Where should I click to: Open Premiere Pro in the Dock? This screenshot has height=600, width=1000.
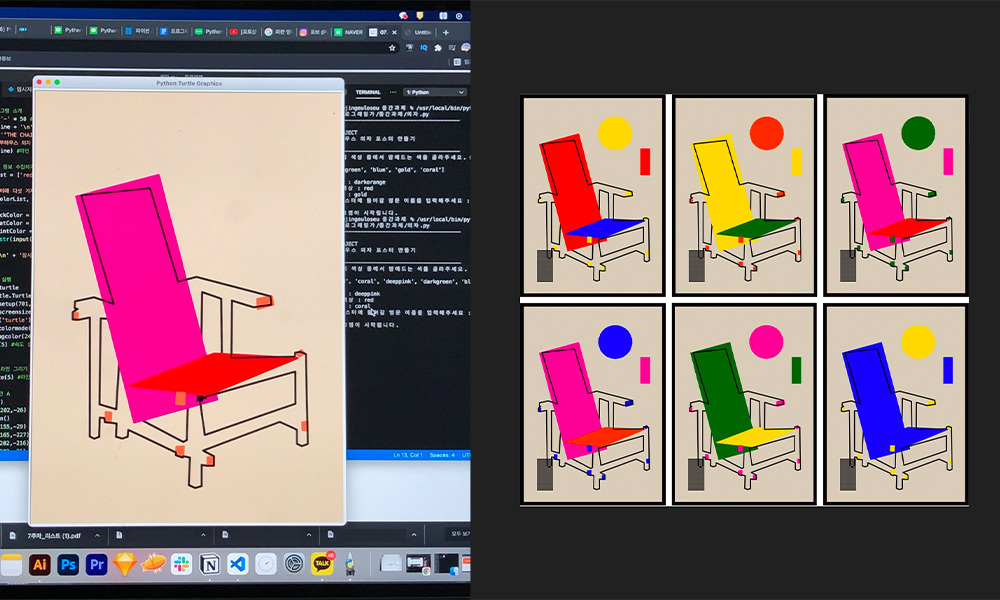click(x=96, y=564)
